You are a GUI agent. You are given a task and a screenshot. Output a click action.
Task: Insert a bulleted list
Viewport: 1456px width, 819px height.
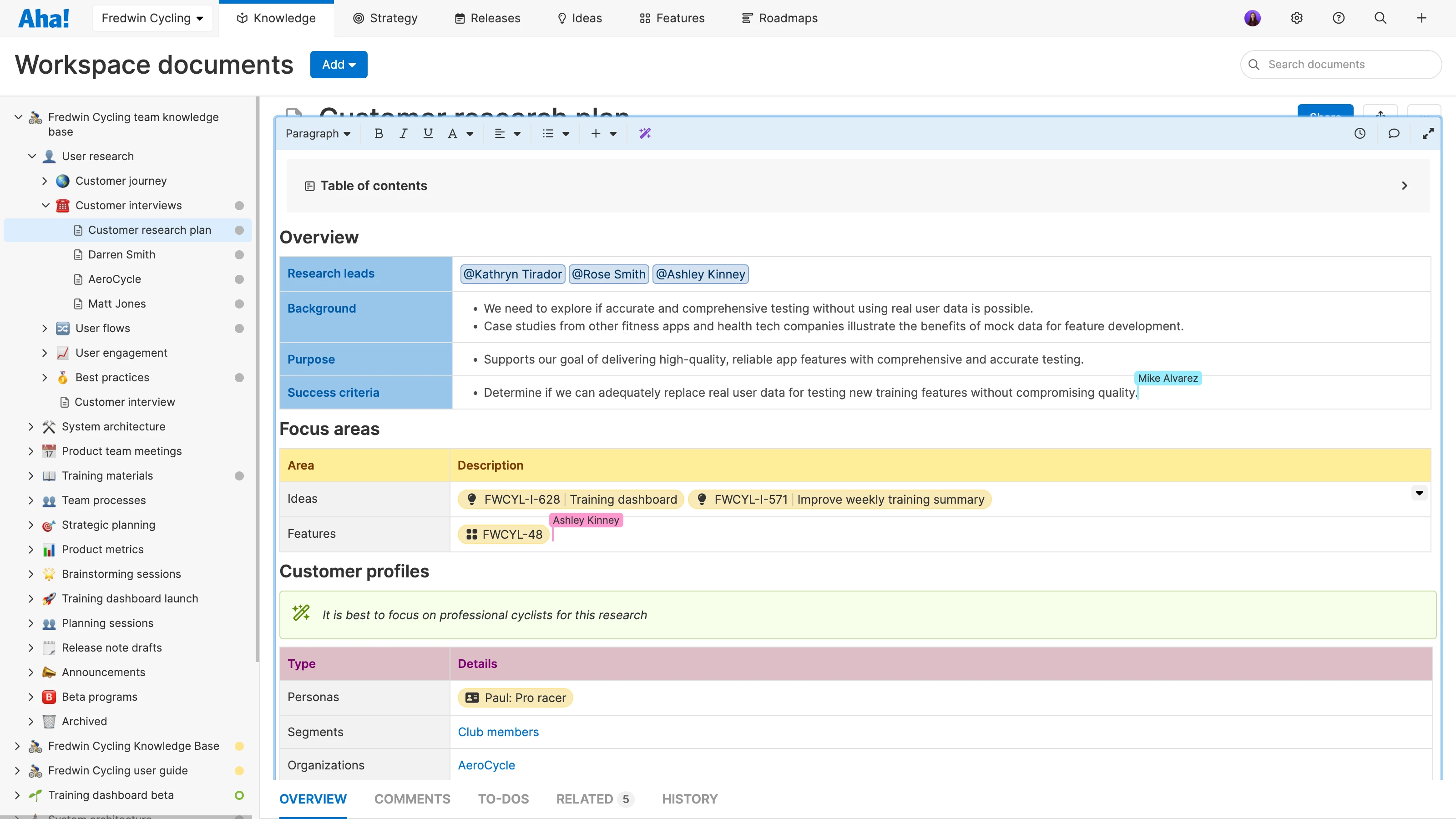(x=549, y=133)
